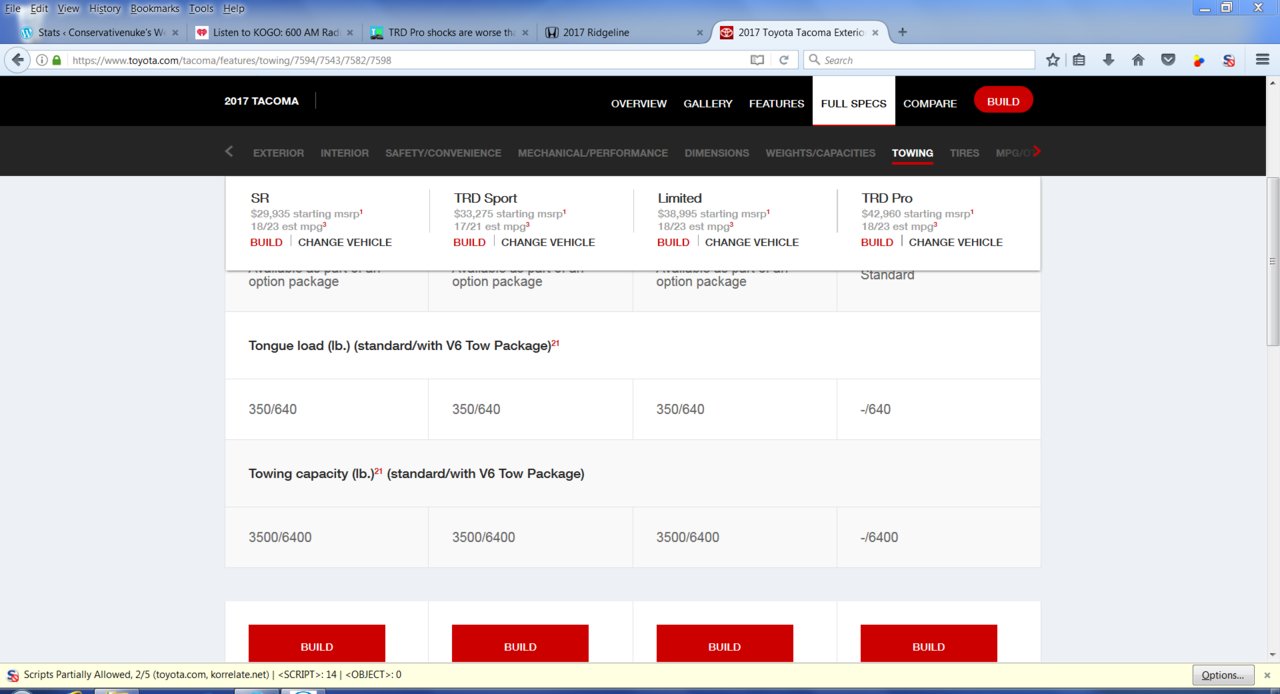Screen dimensions: 1280x694
Task: Open the Tools menu
Action: pos(201,8)
